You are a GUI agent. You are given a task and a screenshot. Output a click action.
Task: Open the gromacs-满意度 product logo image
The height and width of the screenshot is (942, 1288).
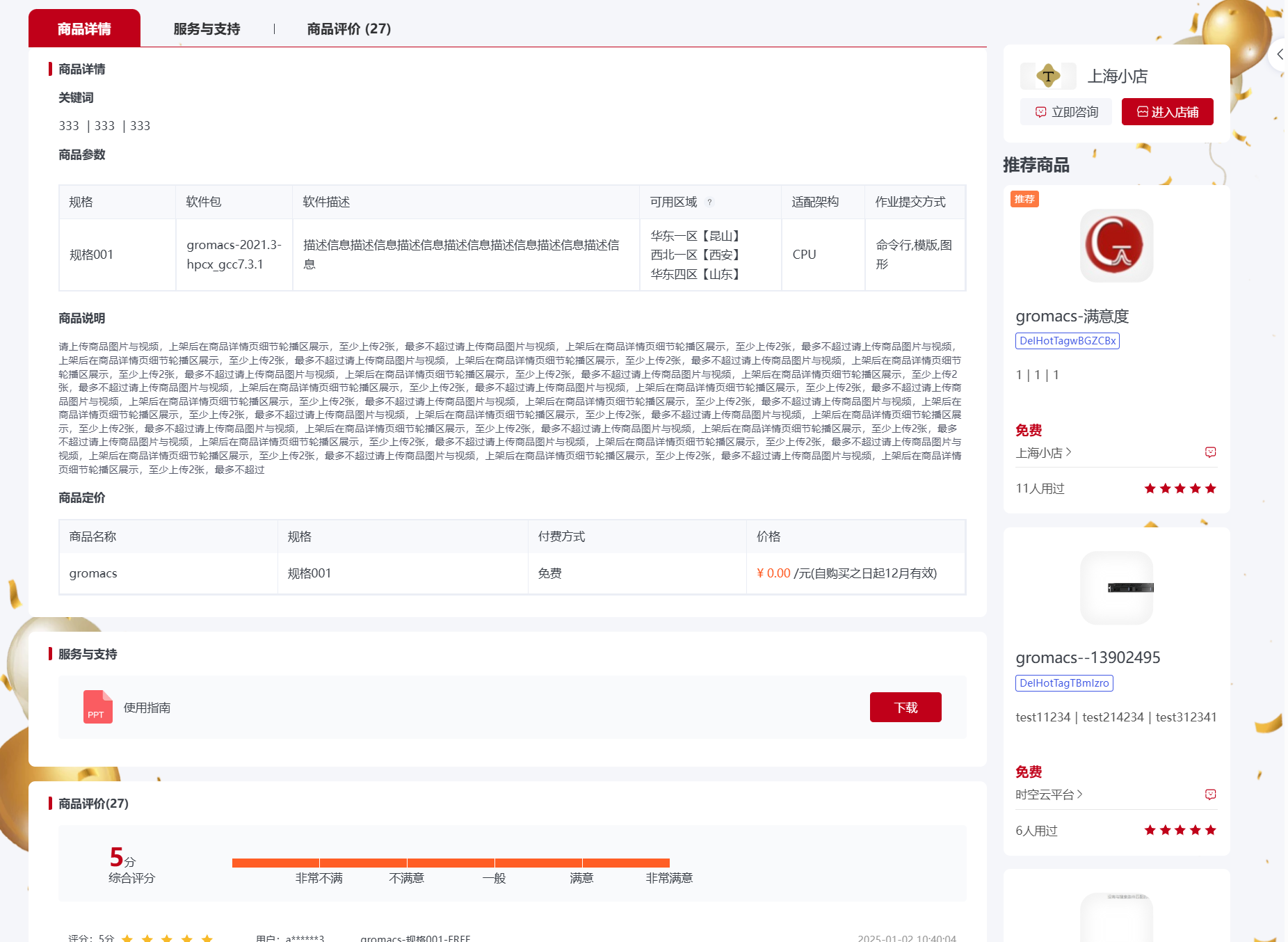point(1116,246)
